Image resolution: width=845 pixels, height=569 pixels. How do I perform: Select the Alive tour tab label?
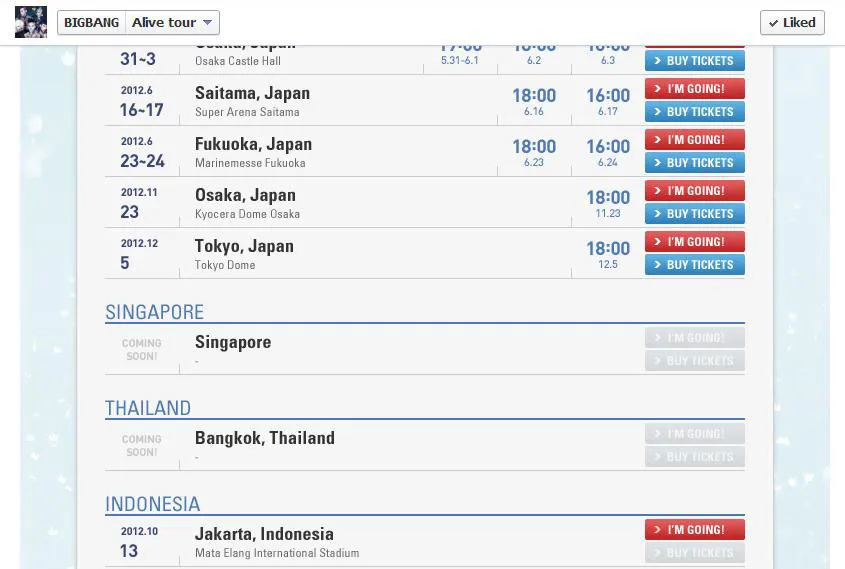pos(164,23)
